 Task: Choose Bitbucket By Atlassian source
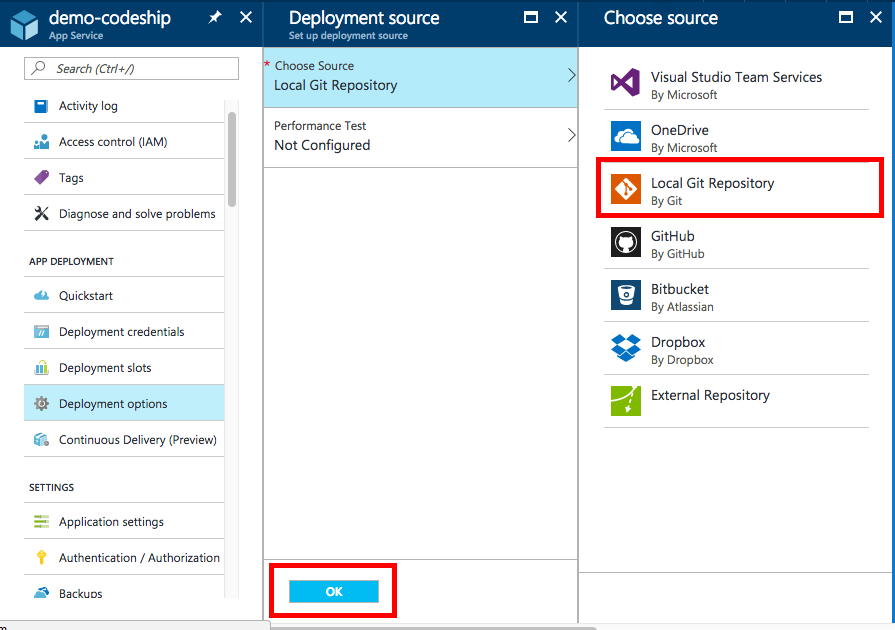pyautogui.click(x=736, y=296)
